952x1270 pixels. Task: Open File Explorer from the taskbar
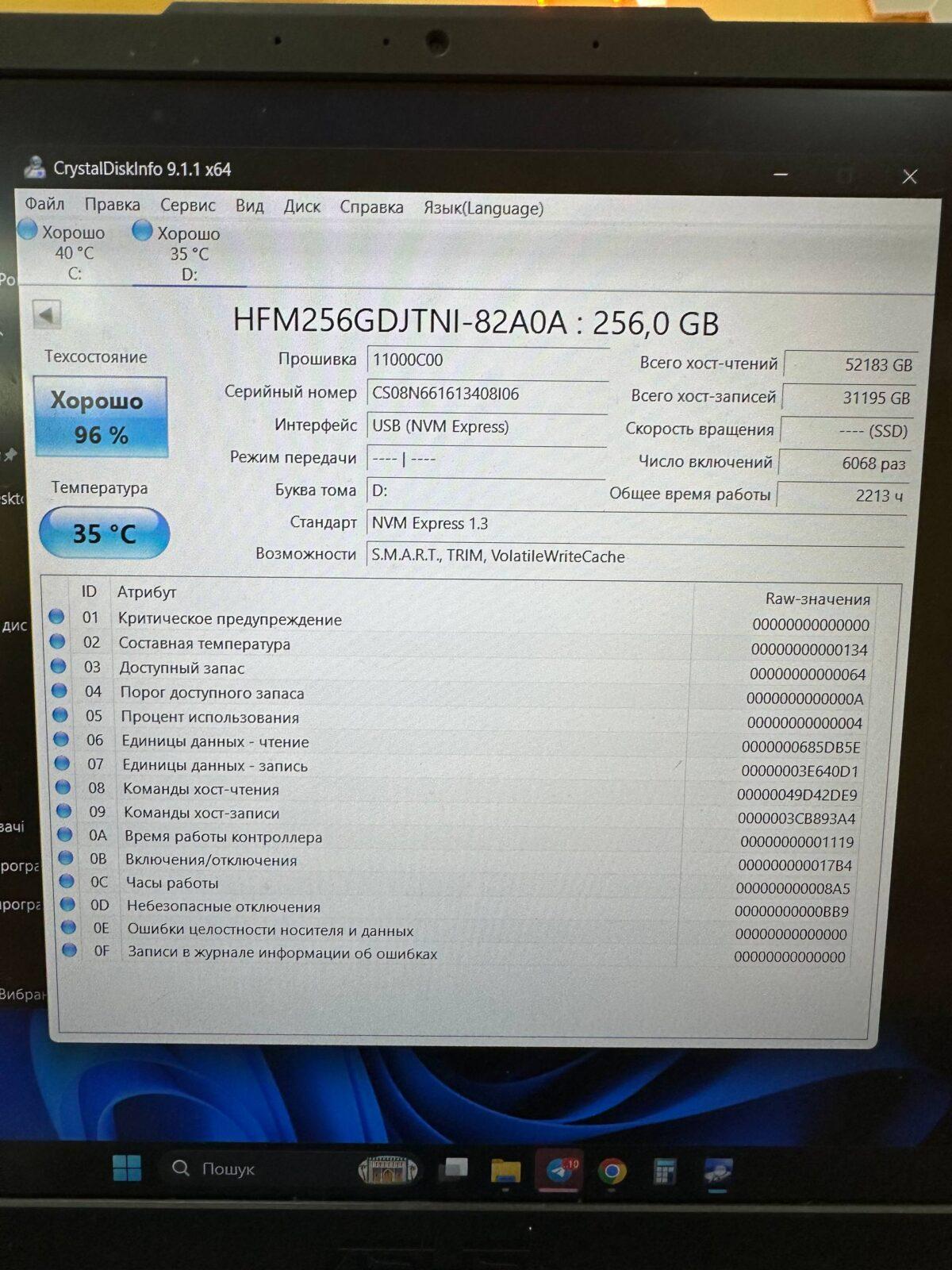click(x=505, y=1171)
